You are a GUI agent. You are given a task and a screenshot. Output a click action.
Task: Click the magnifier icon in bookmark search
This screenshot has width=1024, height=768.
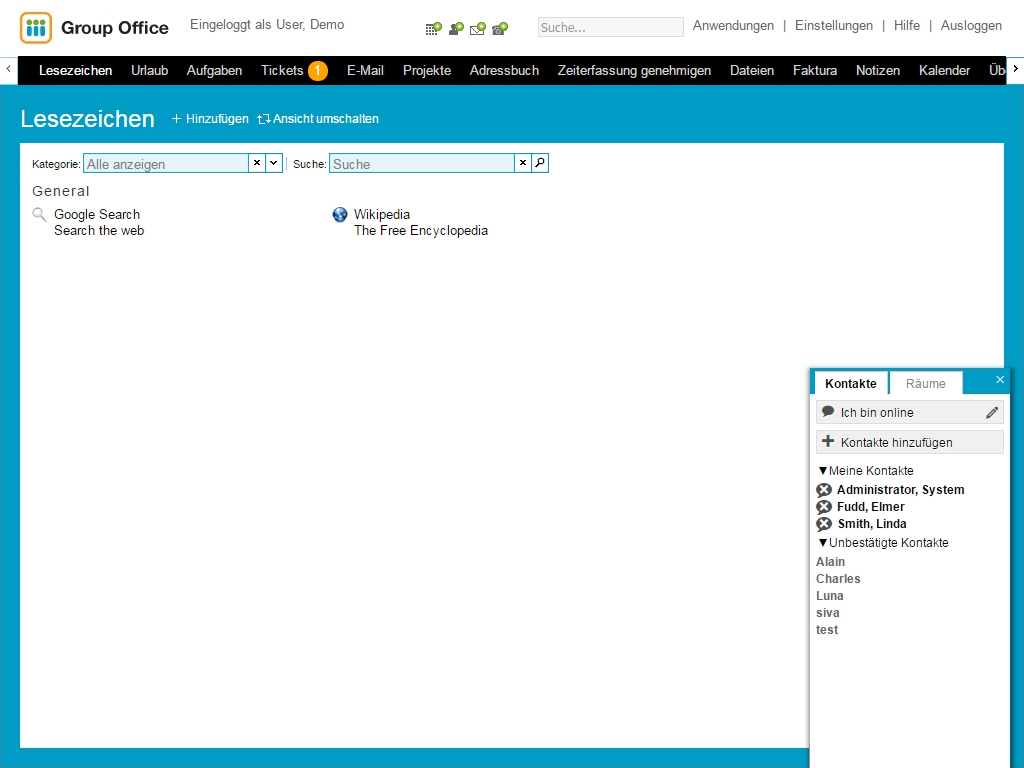tap(540, 163)
